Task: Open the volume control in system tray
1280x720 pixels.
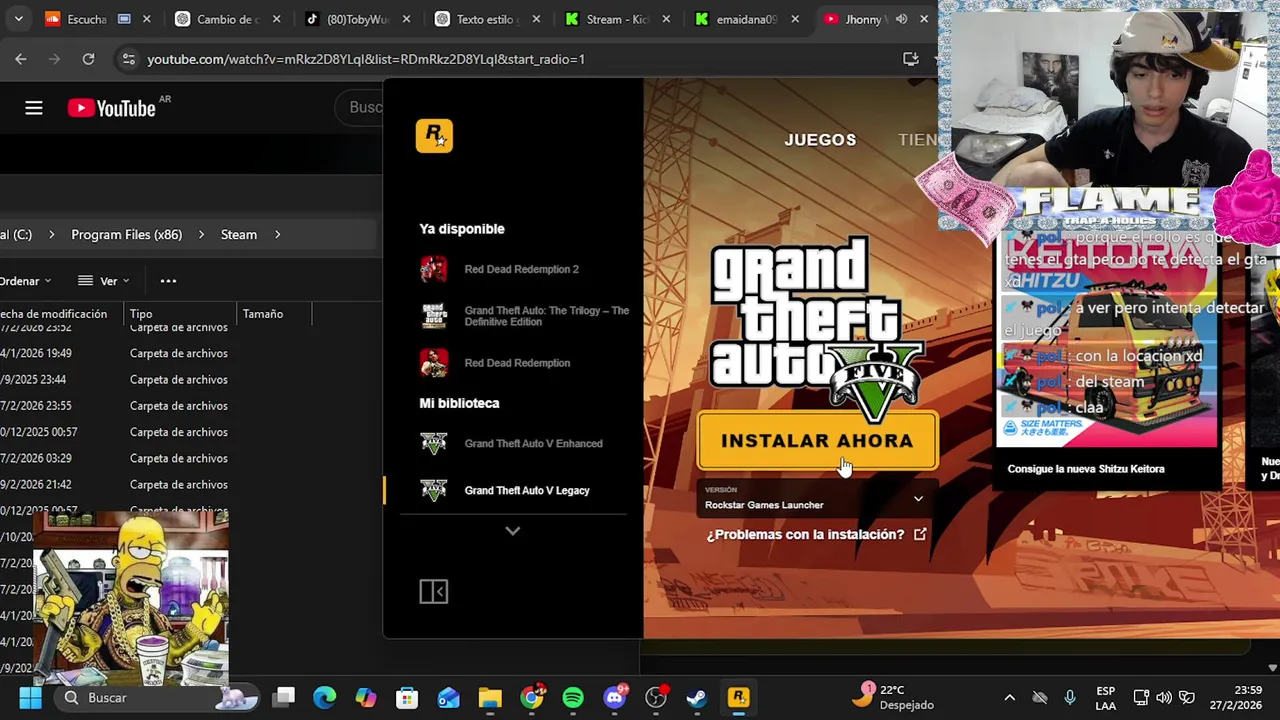Action: pos(1164,698)
